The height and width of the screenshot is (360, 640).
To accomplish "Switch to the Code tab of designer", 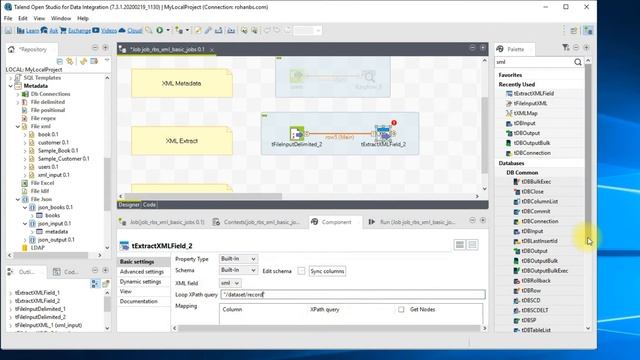I will (149, 204).
